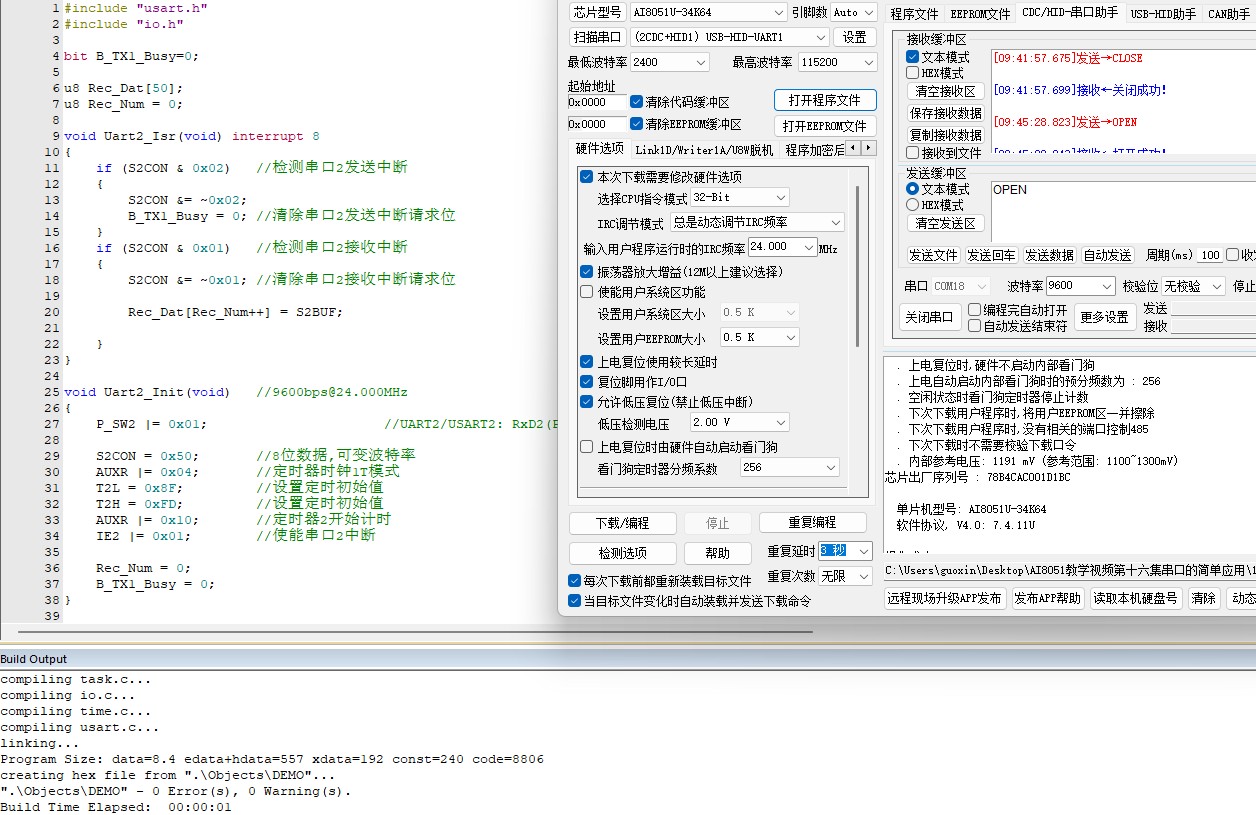Toggle 清除代码缓冲区 checkbox
Viewport: 1256px width, 815px height.
click(636, 102)
